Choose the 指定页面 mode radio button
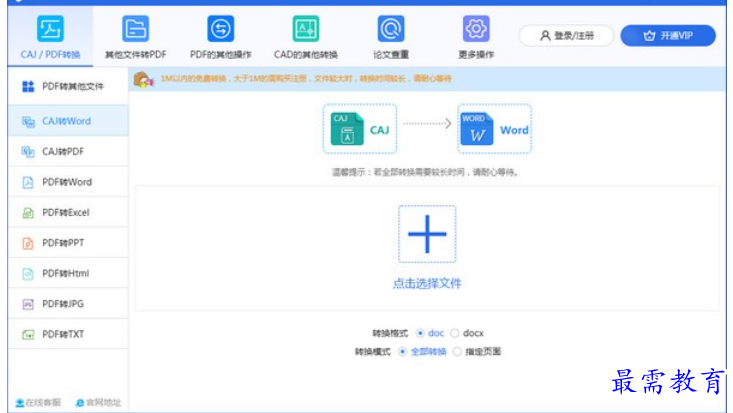The image size is (733, 413). pyautogui.click(x=457, y=352)
